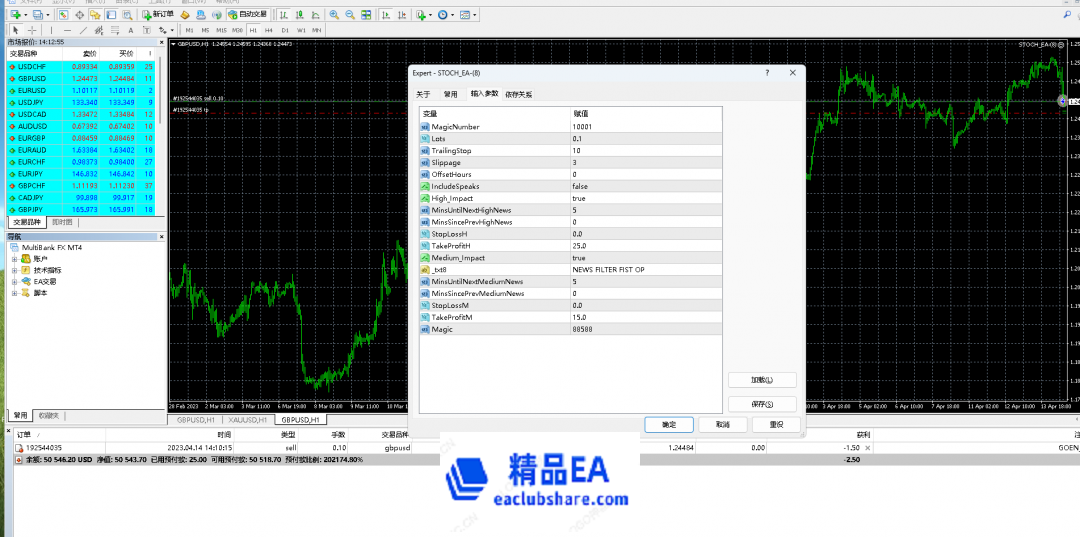Switch to bar chart icon
This screenshot has width=1080, height=537.
284,14
